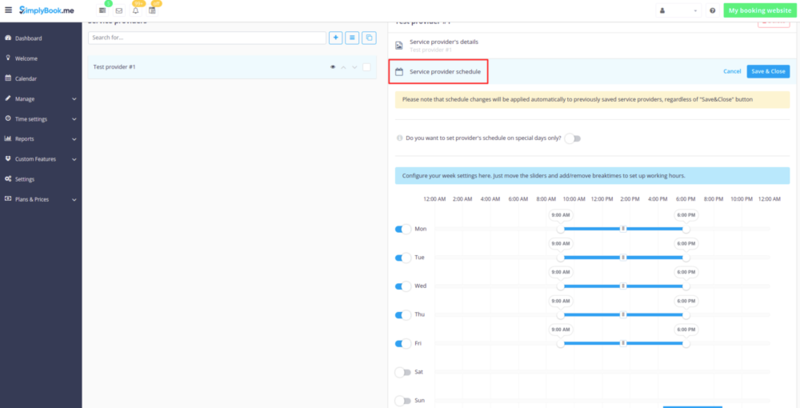Click the Save & Close button
Viewport: 800px width, 408px height.
[768, 71]
